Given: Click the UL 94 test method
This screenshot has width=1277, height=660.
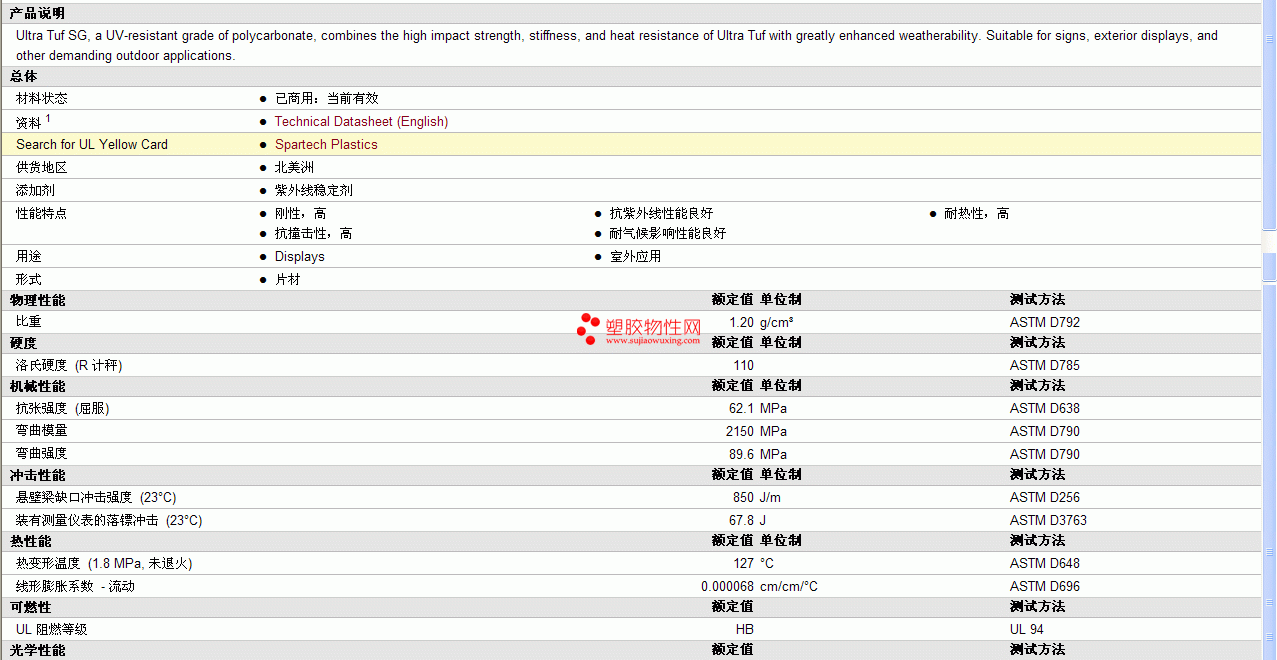Looking at the screenshot, I should tap(1027, 629).
